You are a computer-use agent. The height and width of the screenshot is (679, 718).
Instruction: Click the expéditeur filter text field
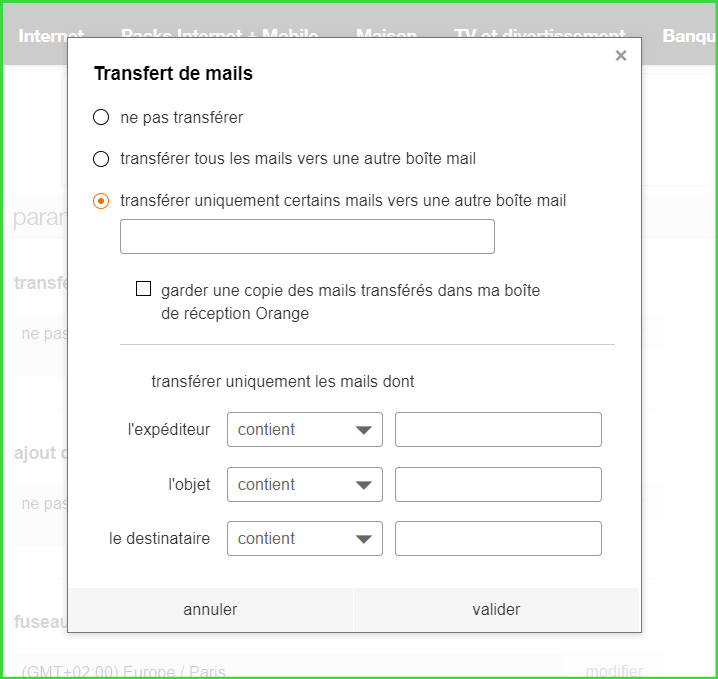[x=498, y=430]
